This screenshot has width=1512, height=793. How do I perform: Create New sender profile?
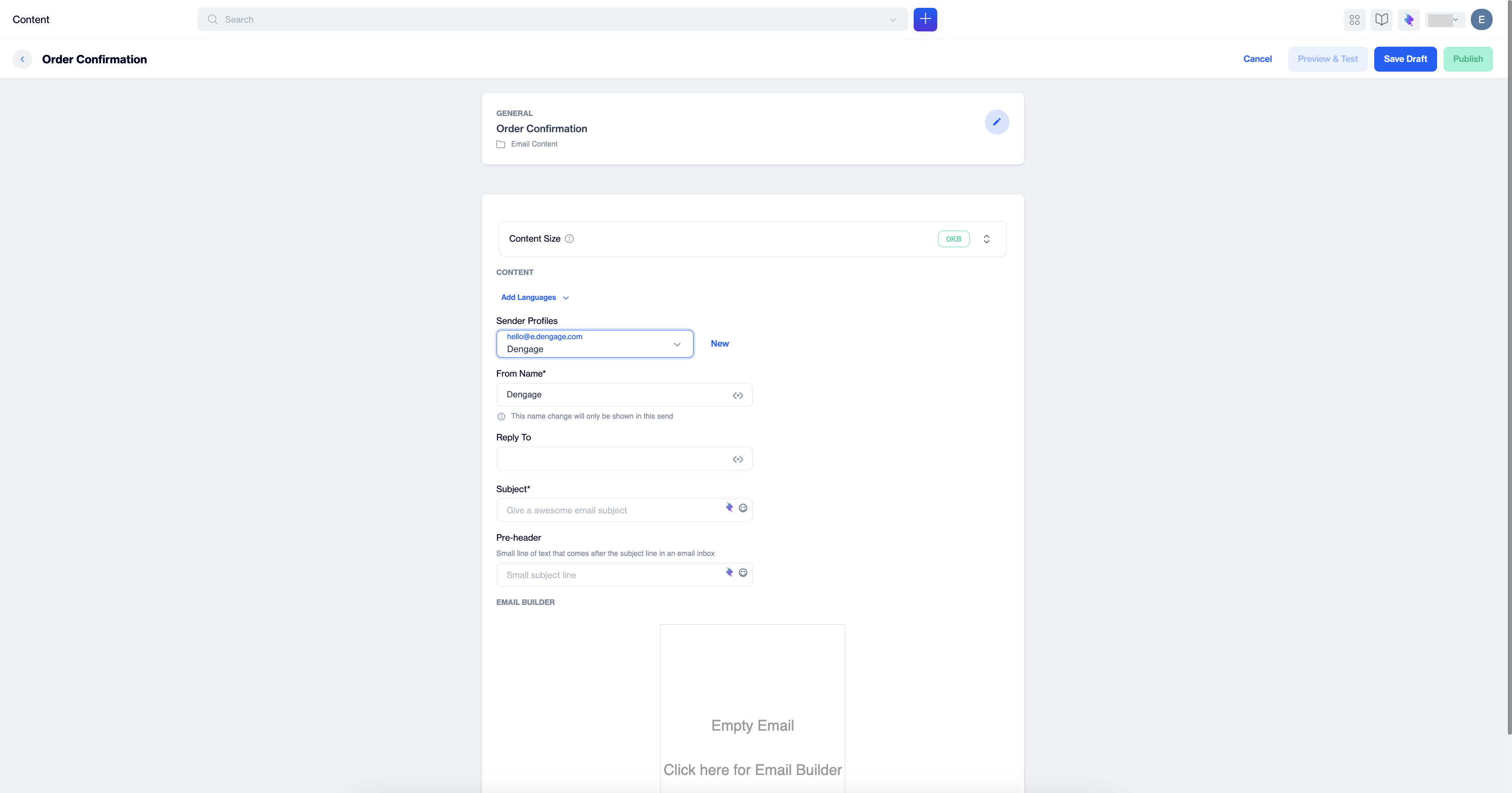click(719, 344)
